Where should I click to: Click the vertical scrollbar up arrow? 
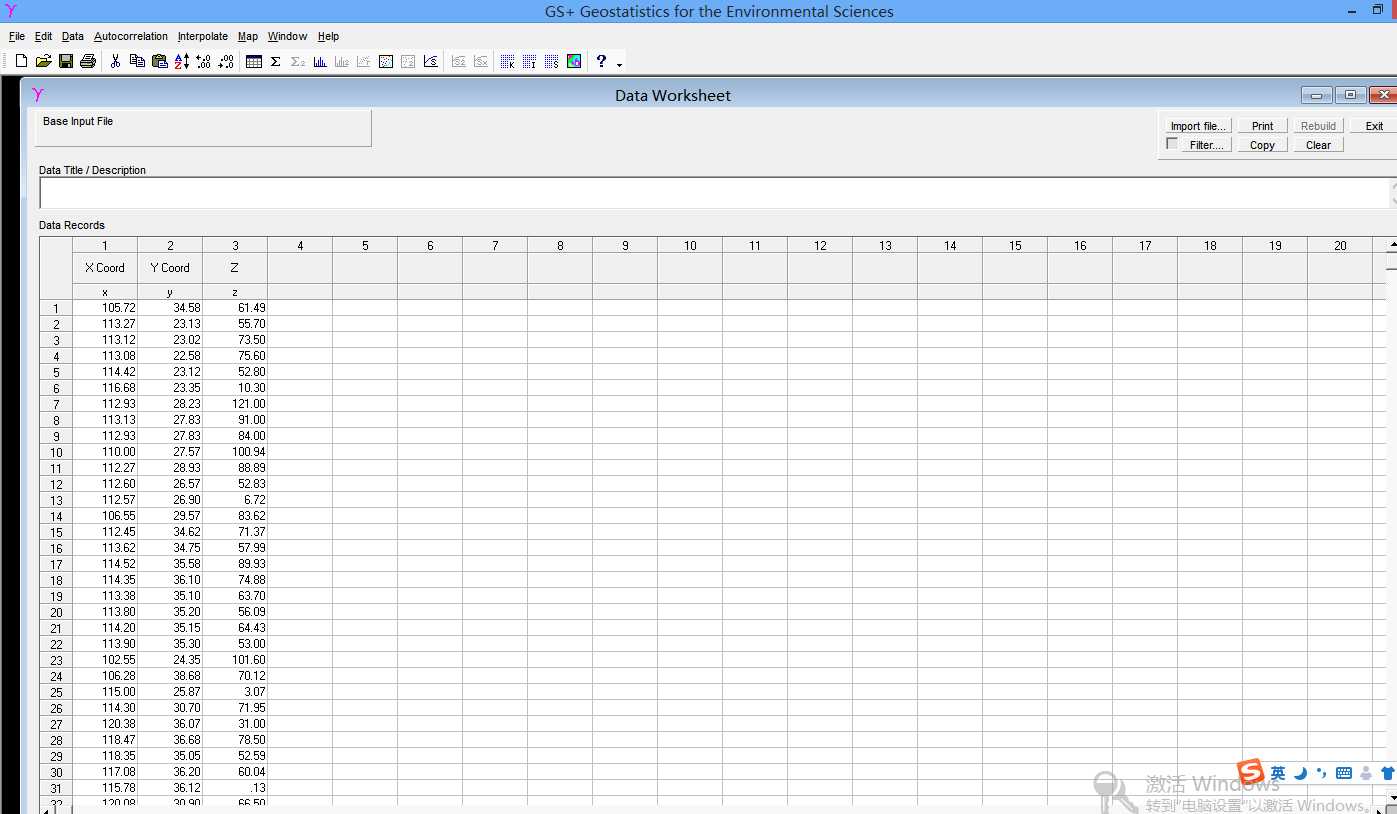pos(1391,245)
